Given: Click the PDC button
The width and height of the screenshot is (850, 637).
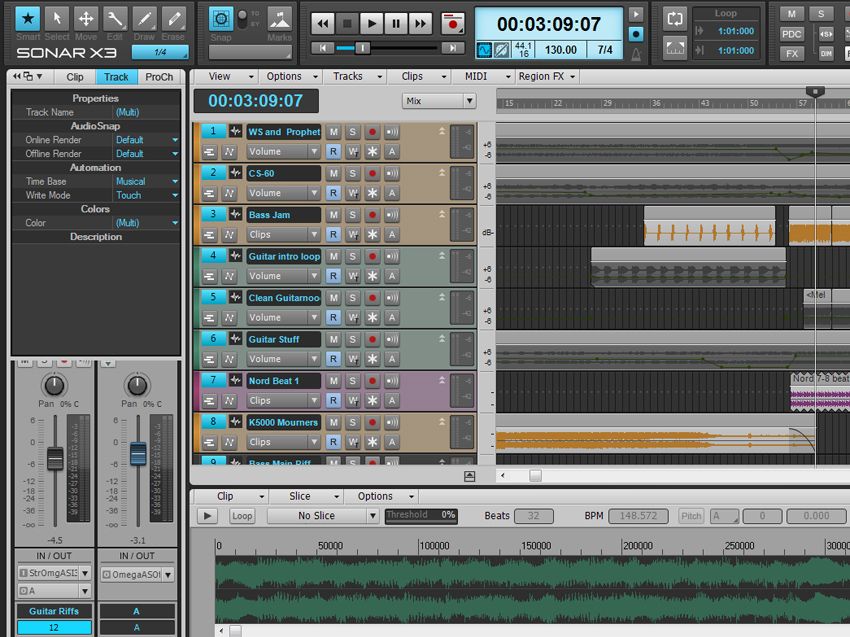Looking at the screenshot, I should pos(791,34).
